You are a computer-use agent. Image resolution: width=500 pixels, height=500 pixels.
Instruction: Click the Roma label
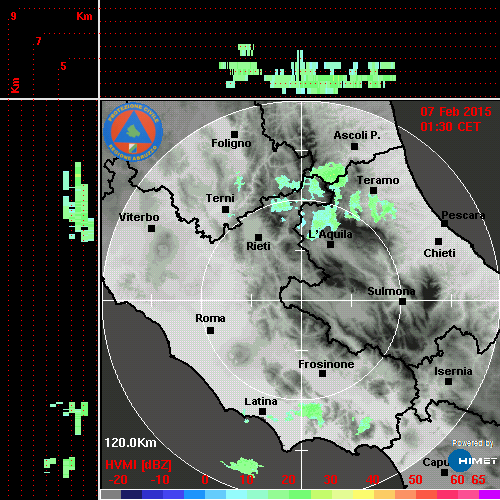point(210,318)
